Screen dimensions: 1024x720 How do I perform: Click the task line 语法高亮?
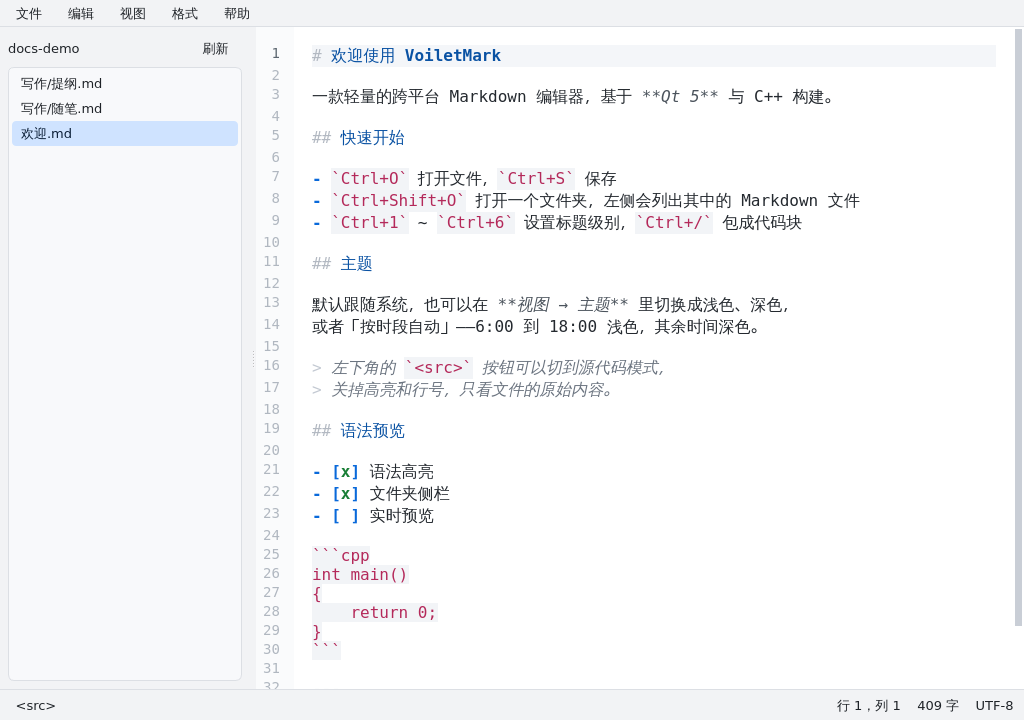pos(374,472)
